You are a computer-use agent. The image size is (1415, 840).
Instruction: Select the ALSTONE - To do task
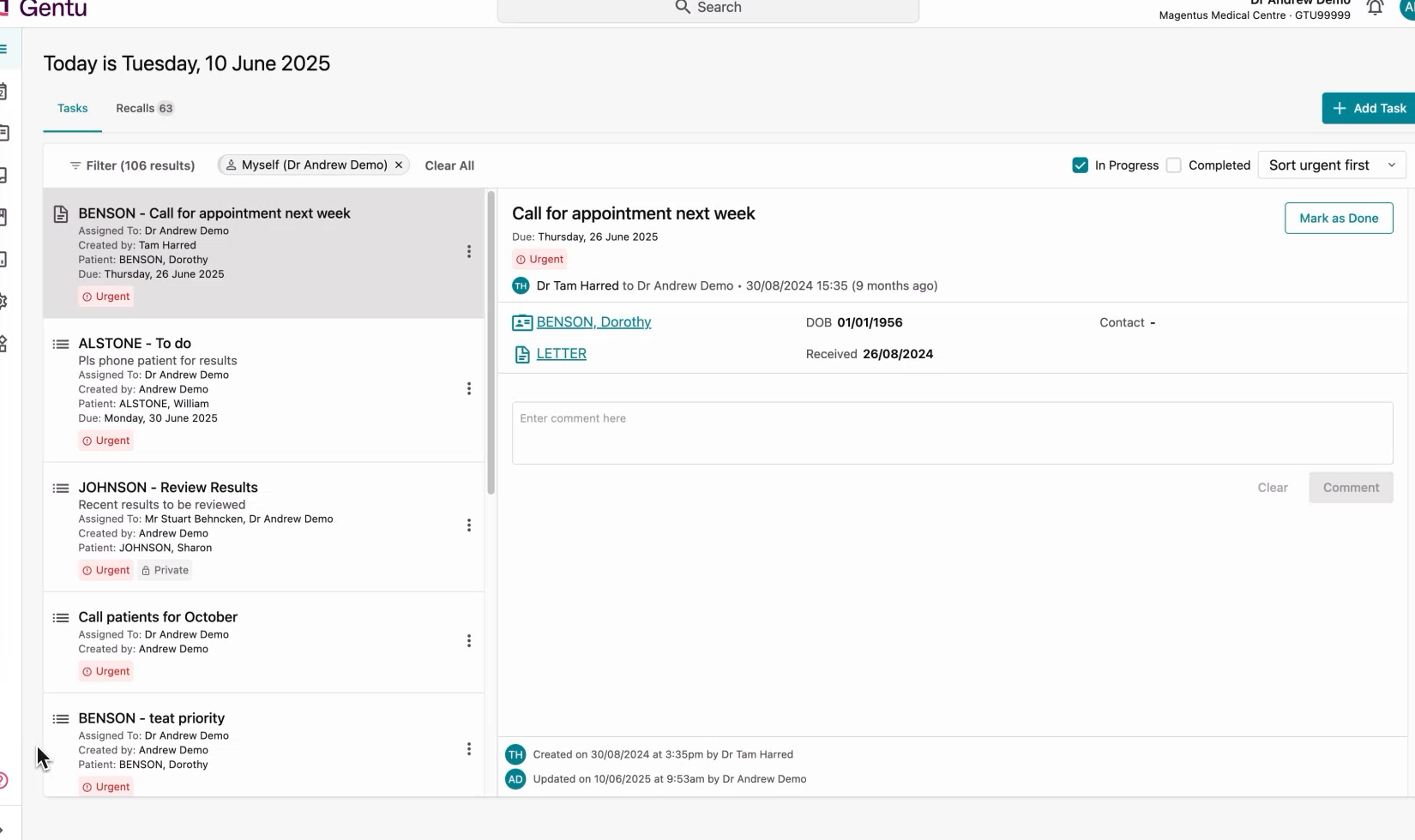264,391
